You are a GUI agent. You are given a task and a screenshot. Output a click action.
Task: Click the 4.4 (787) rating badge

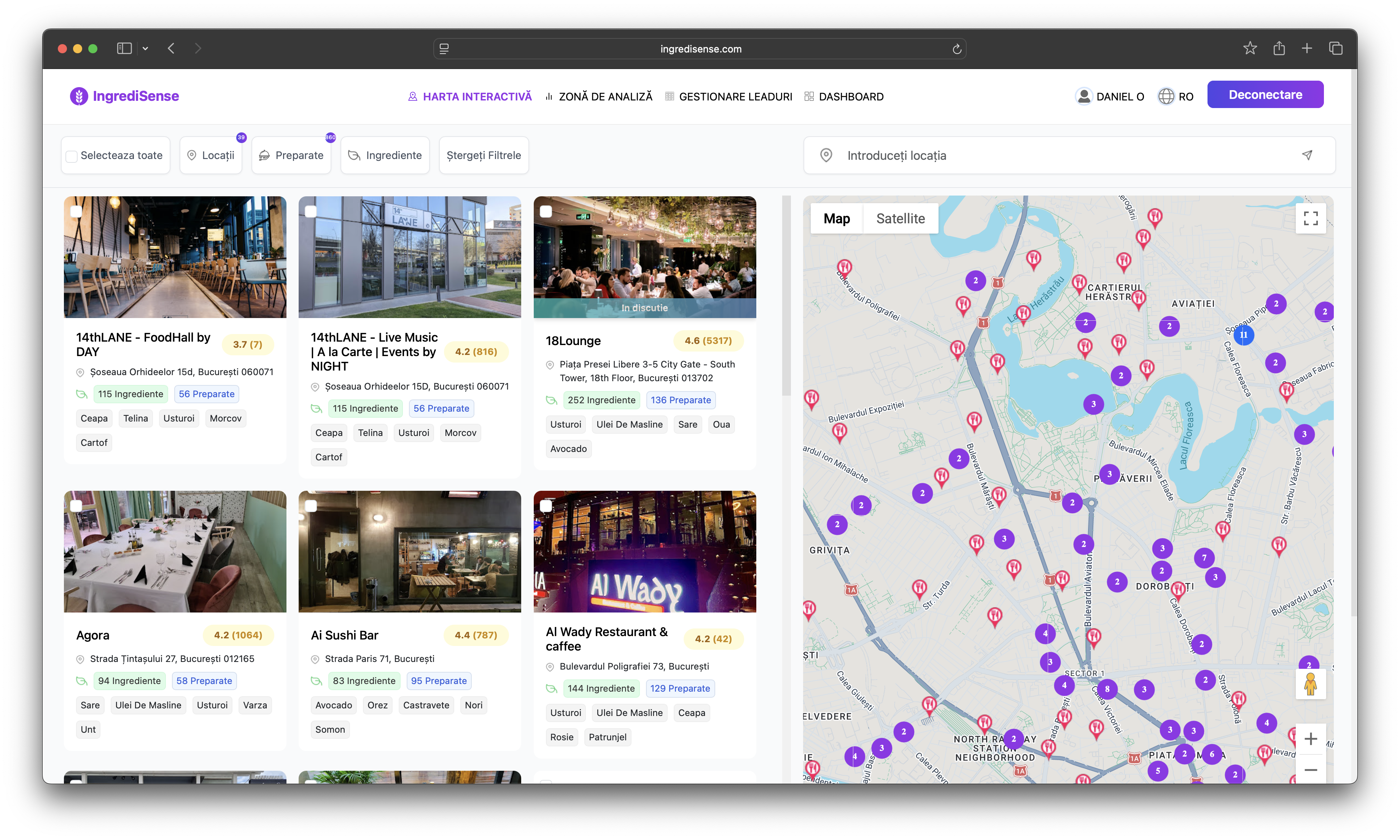pyautogui.click(x=476, y=635)
